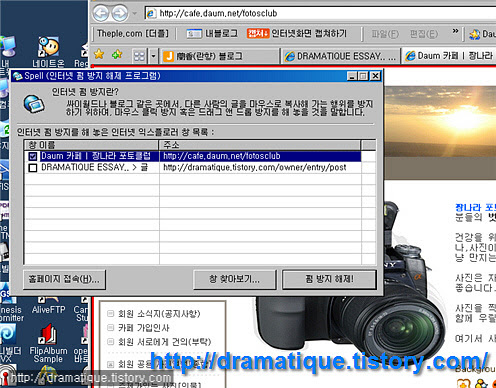
Task: Click the Spell title bar app icon
Action: (17, 76)
